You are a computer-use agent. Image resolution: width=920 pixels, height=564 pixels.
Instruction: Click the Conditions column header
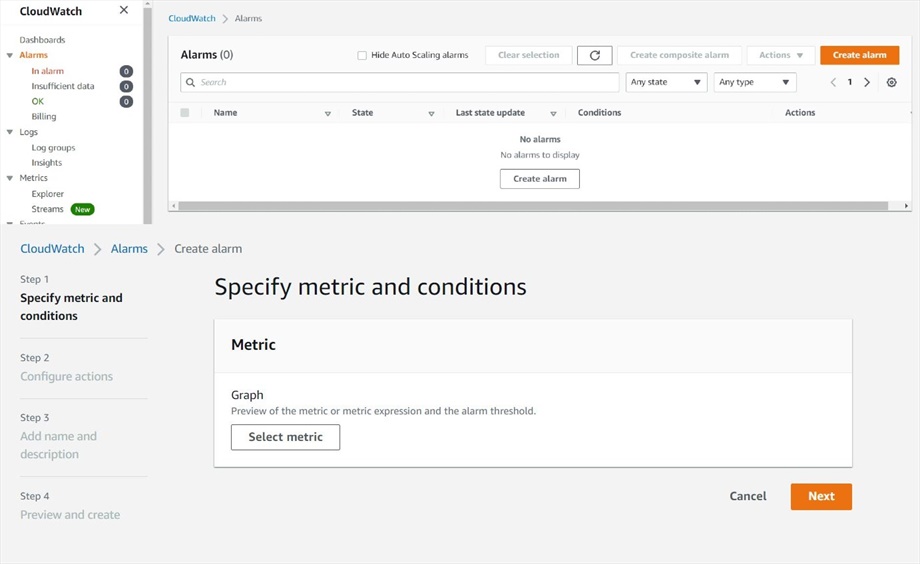point(599,113)
